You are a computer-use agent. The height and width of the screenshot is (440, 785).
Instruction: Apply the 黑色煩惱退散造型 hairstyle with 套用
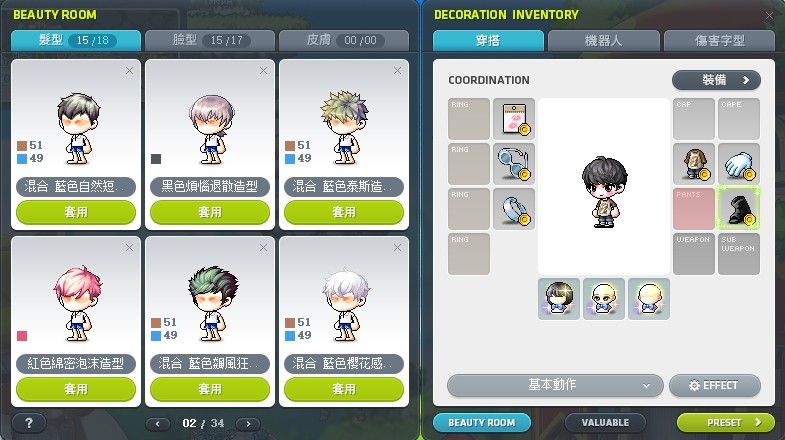(210, 212)
